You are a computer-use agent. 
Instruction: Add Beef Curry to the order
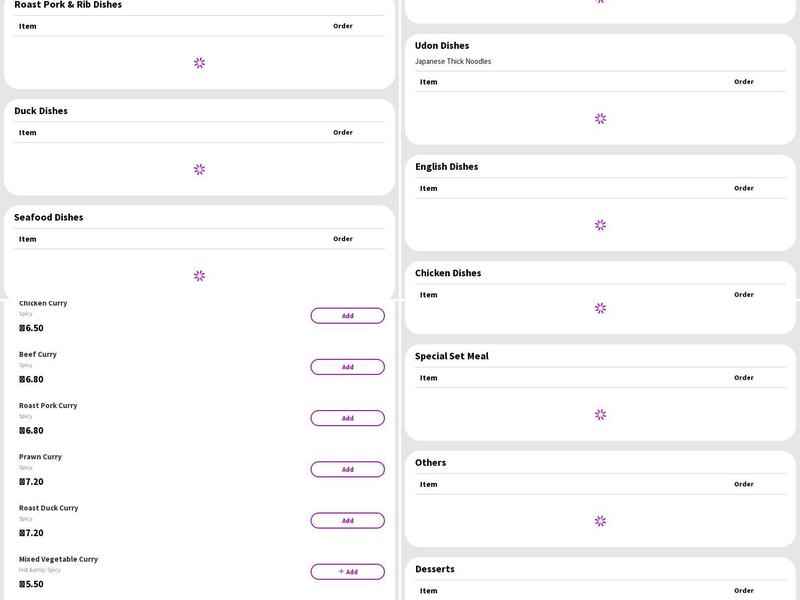click(x=347, y=367)
